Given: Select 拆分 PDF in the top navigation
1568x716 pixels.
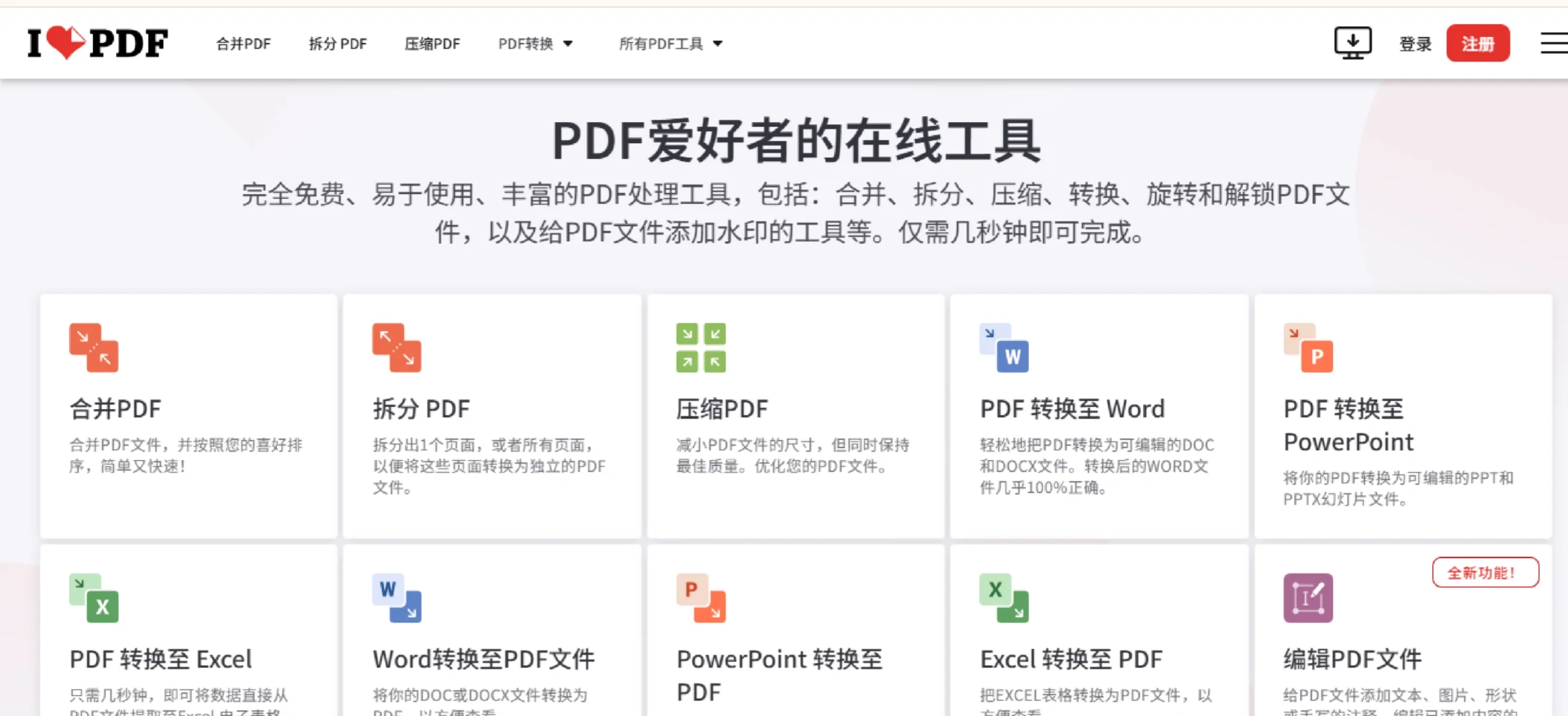Looking at the screenshot, I should click(x=337, y=44).
